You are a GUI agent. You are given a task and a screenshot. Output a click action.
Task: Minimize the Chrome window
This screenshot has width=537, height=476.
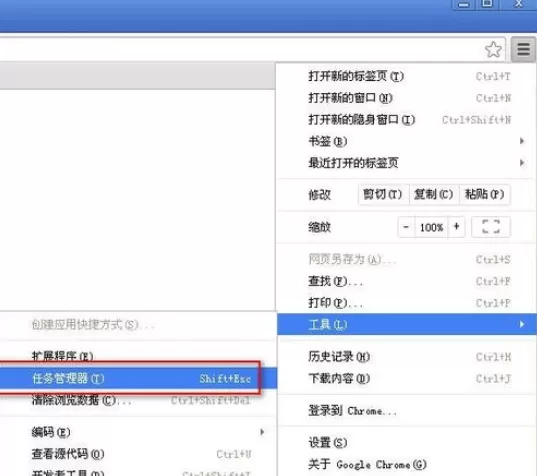[464, 4]
